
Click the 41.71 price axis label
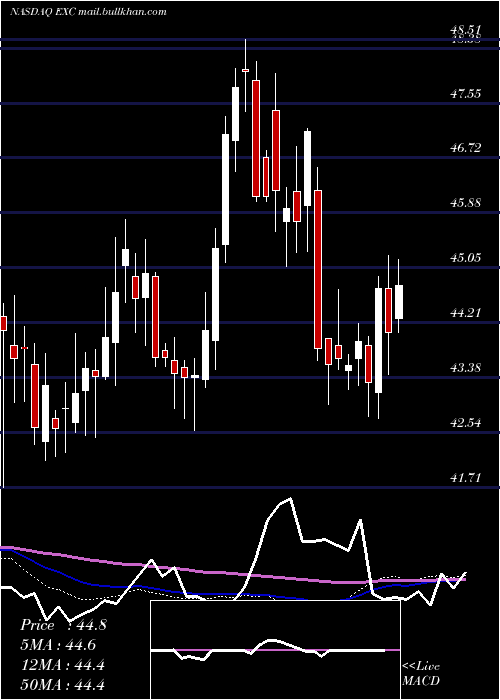(466, 478)
